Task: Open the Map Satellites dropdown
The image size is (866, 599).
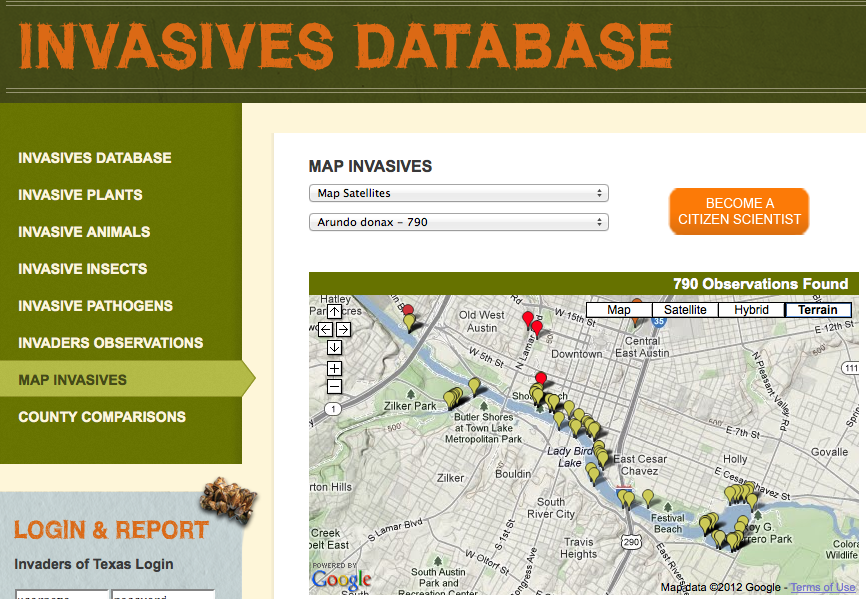Action: tap(458, 193)
